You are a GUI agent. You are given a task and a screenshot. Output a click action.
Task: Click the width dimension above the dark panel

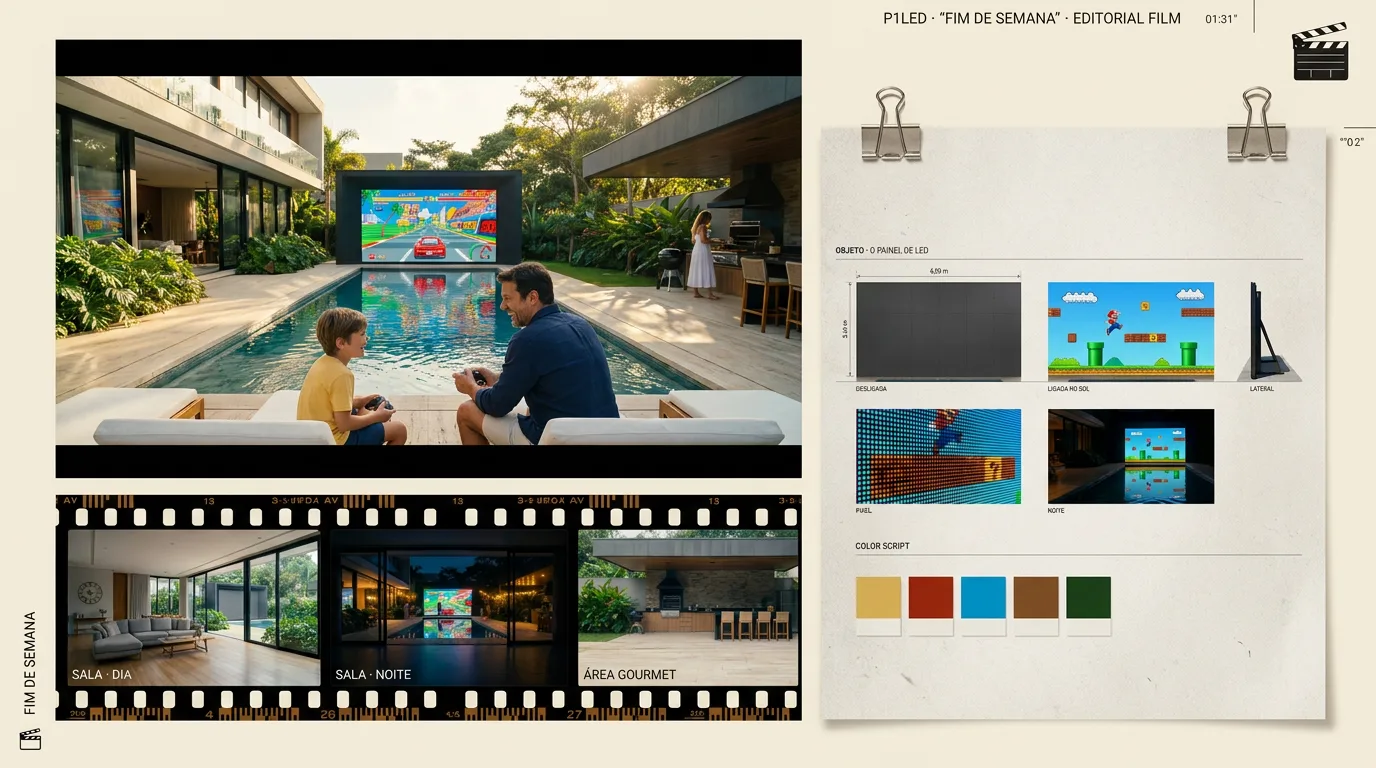pyautogui.click(x=938, y=271)
